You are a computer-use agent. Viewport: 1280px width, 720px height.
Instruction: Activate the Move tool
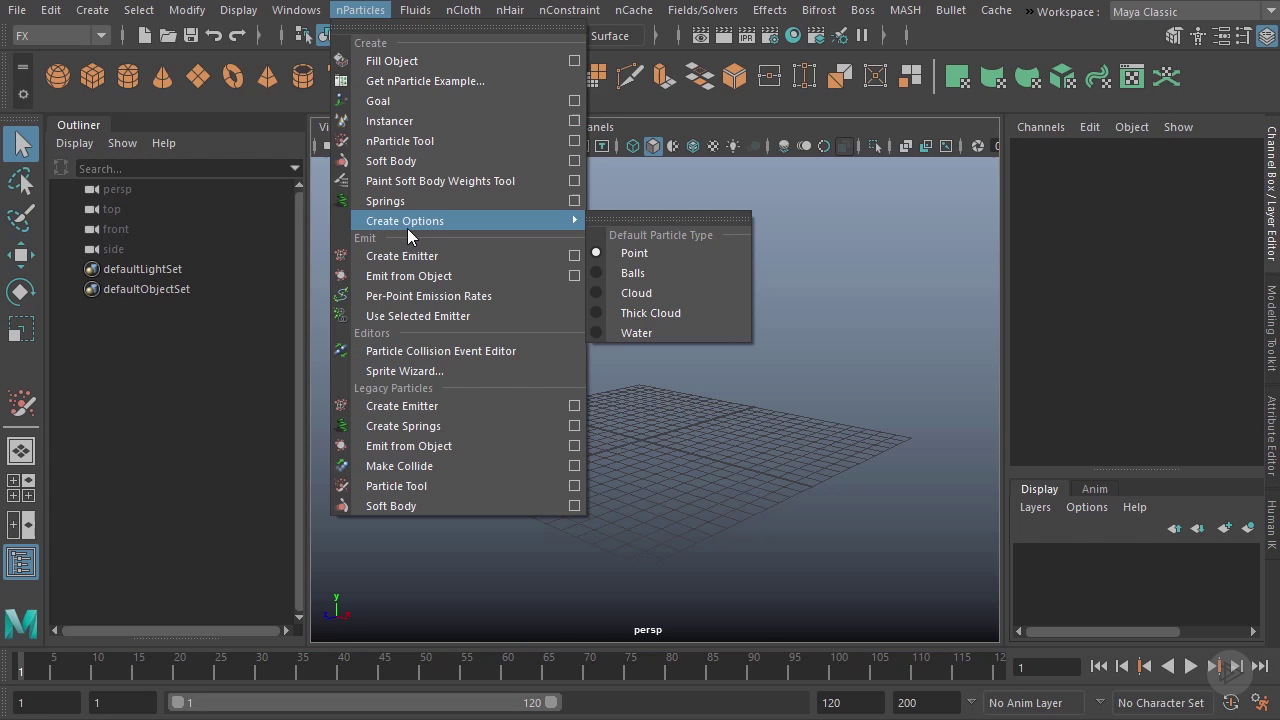pos(21,255)
